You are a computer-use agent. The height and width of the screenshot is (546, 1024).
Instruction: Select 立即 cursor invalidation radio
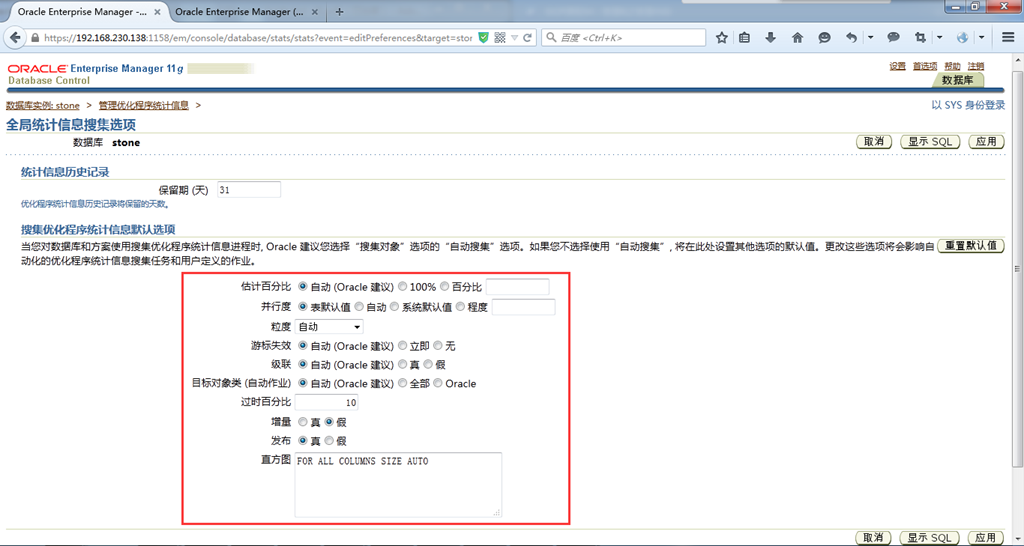[403, 345]
